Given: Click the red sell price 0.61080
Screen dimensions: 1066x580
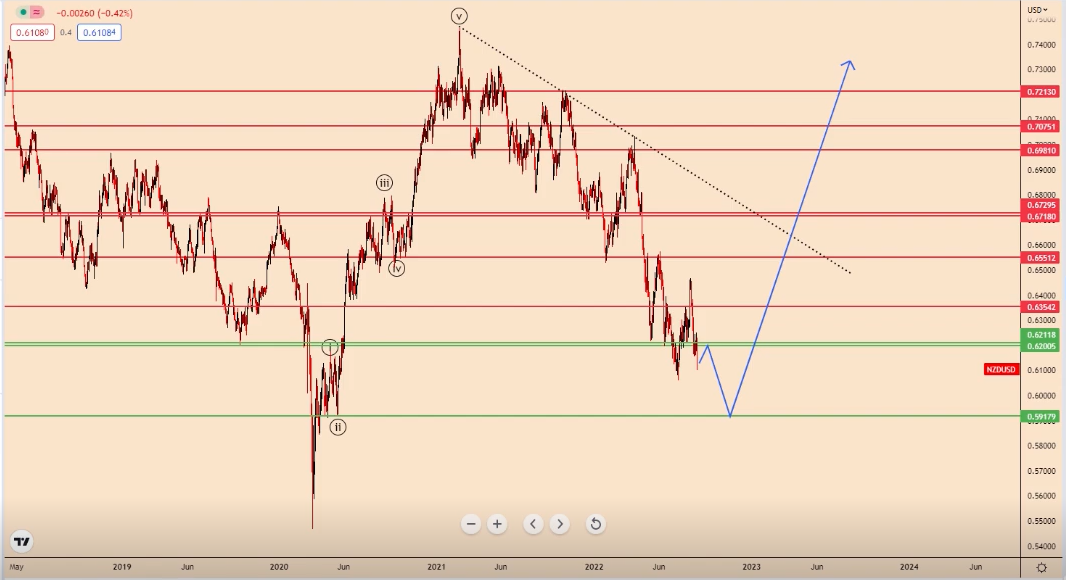Looking at the screenshot, I should [29, 33].
